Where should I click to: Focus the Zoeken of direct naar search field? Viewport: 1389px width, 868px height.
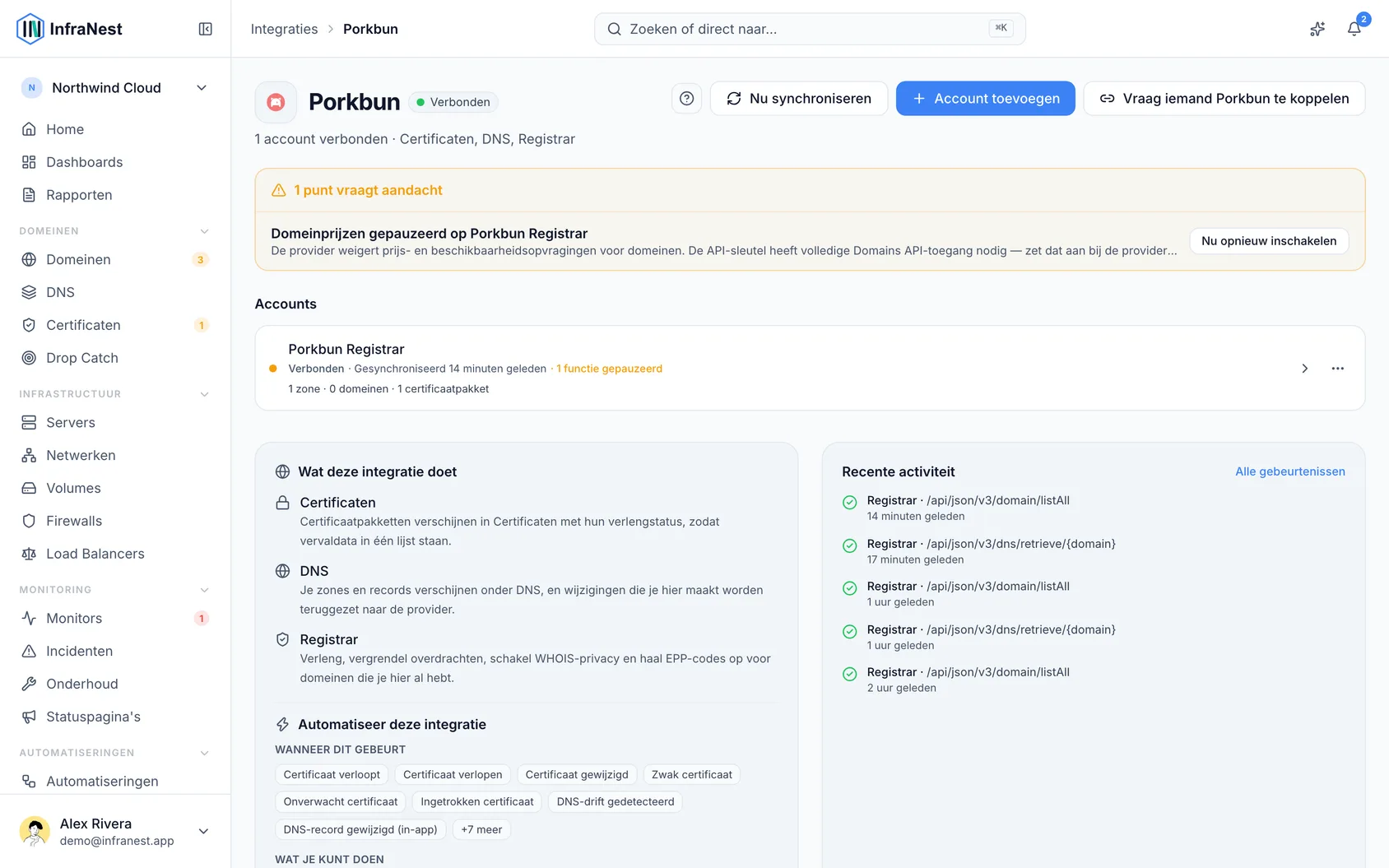pos(810,29)
